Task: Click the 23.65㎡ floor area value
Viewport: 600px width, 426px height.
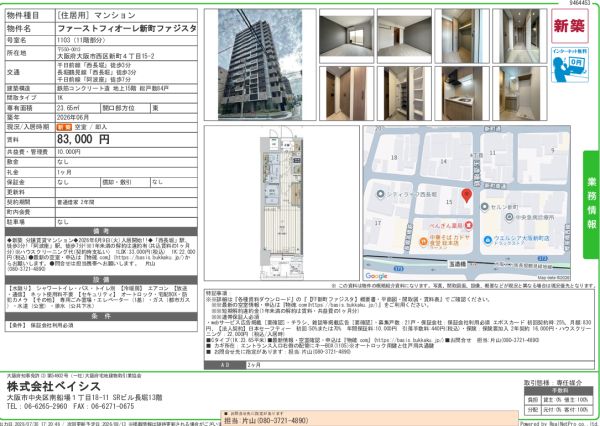Action: pos(68,108)
